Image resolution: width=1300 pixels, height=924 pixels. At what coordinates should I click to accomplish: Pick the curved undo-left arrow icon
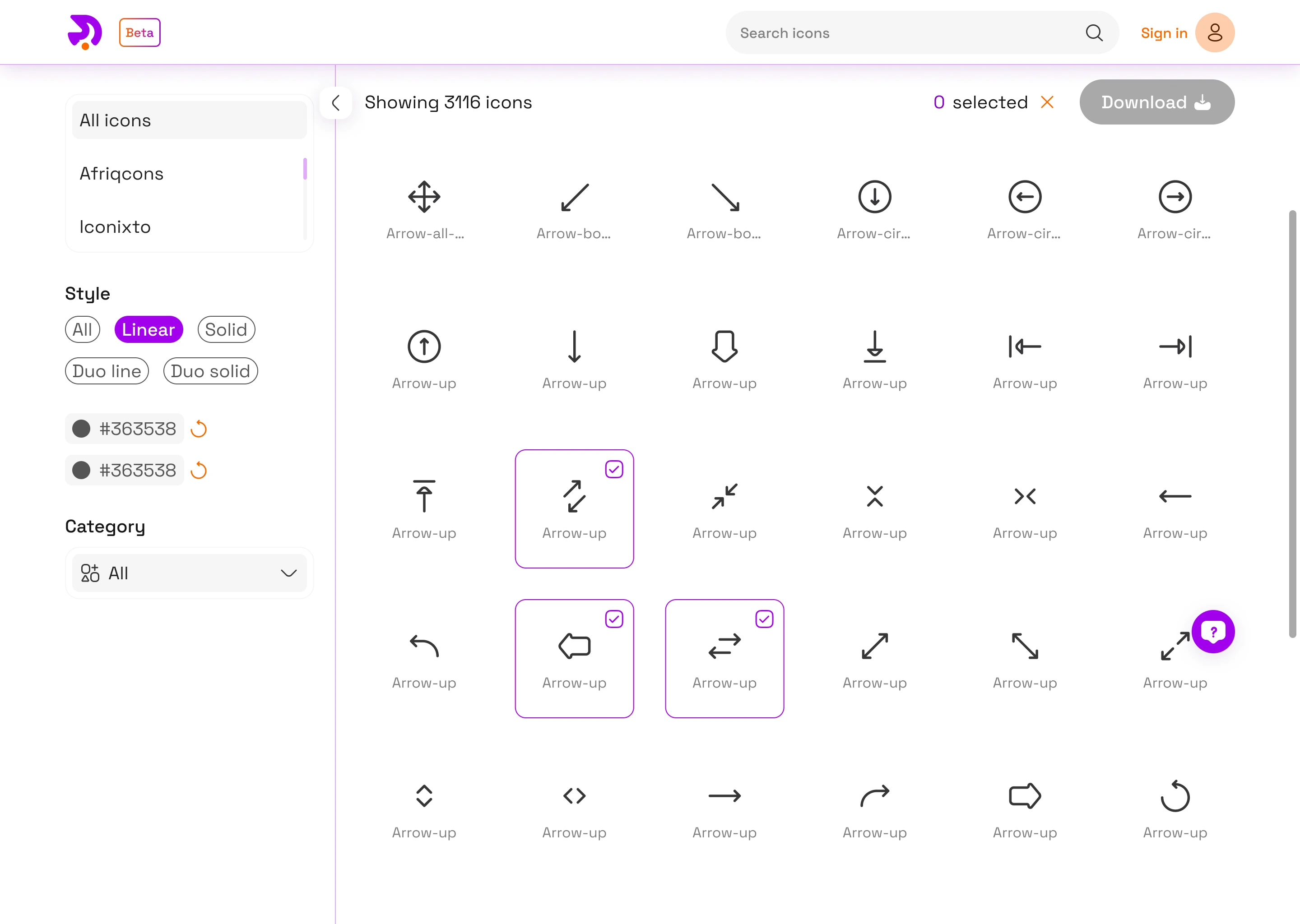pos(424,646)
